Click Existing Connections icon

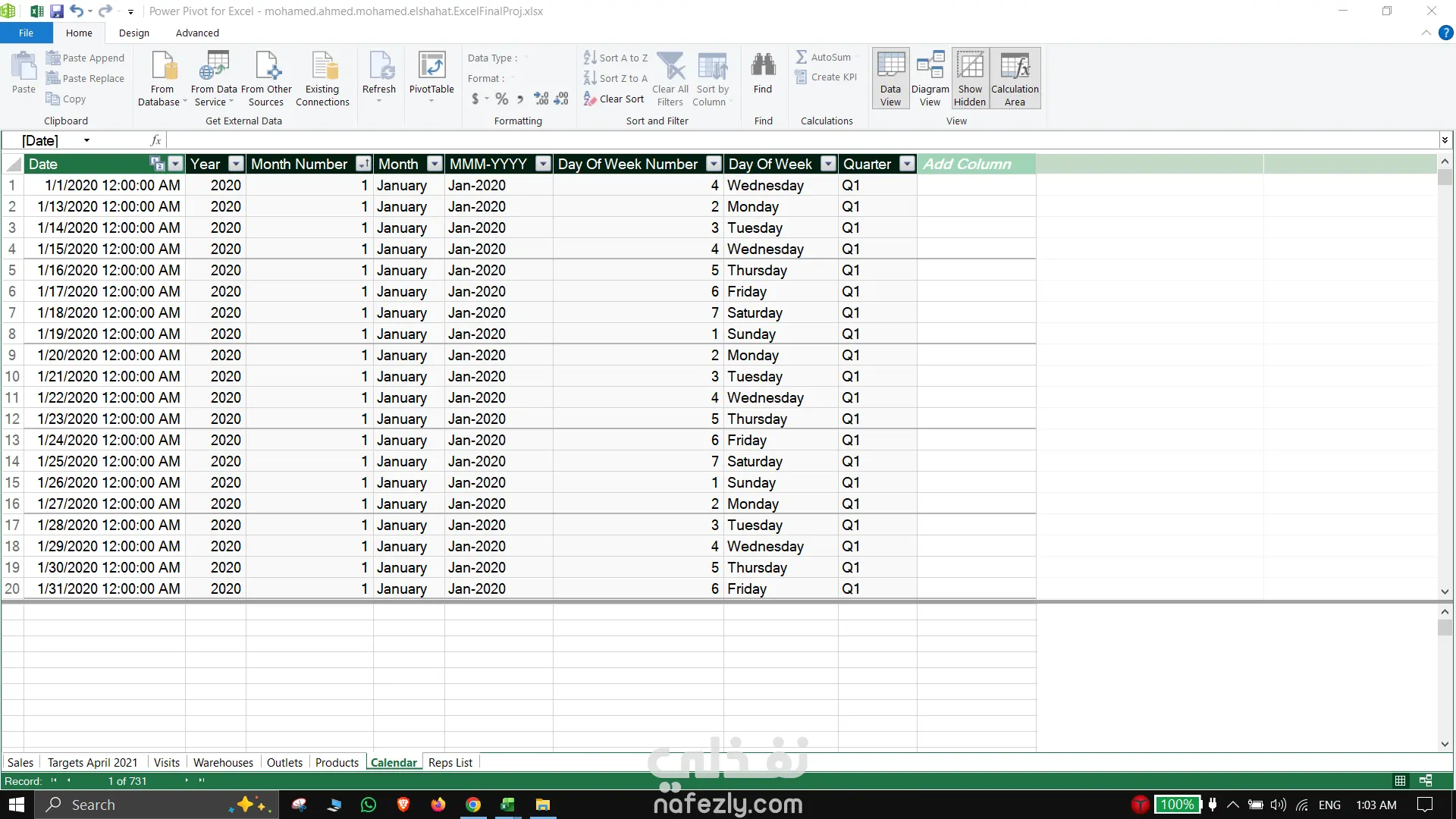point(323,67)
